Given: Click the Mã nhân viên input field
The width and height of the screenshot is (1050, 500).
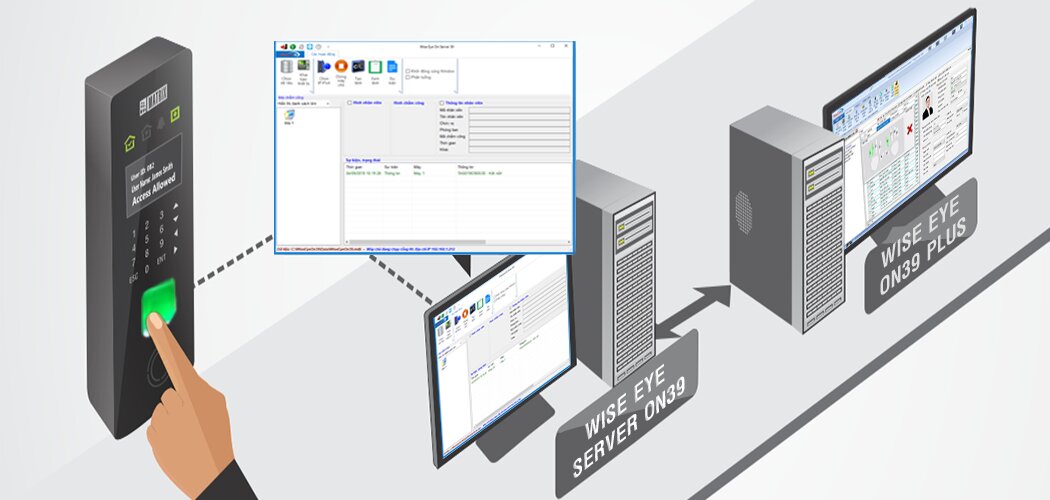Looking at the screenshot, I should [519, 110].
